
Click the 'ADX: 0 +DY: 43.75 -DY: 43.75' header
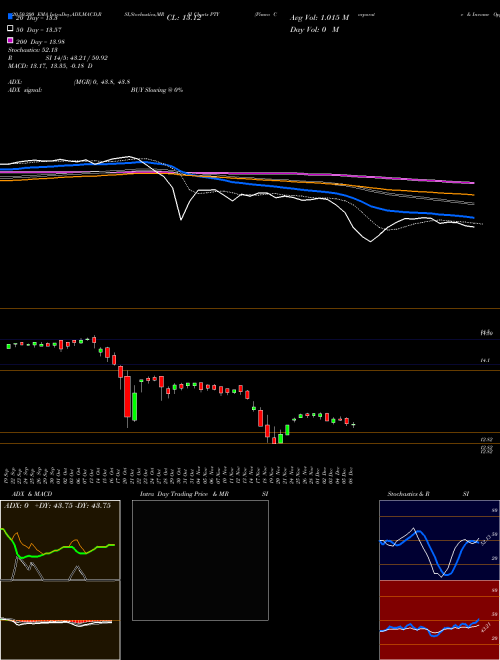tap(57, 506)
